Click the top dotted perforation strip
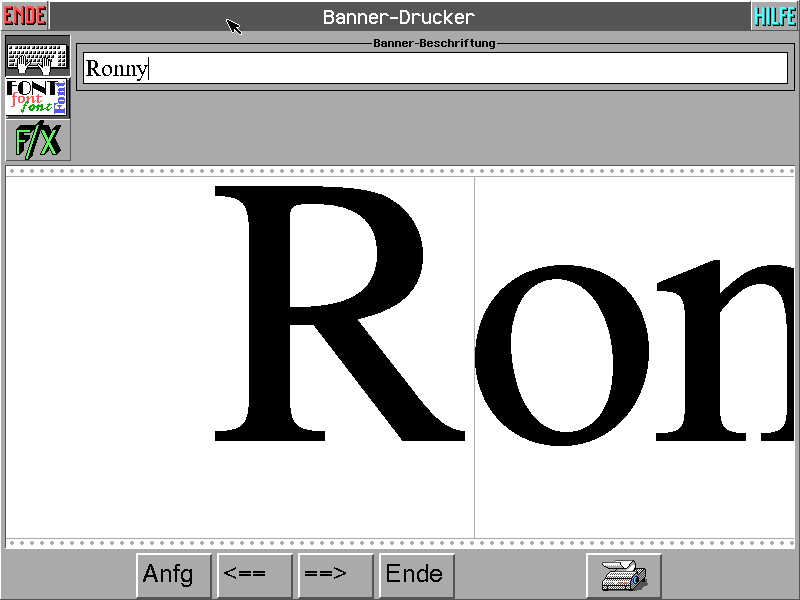This screenshot has height=600, width=800. 400,171
